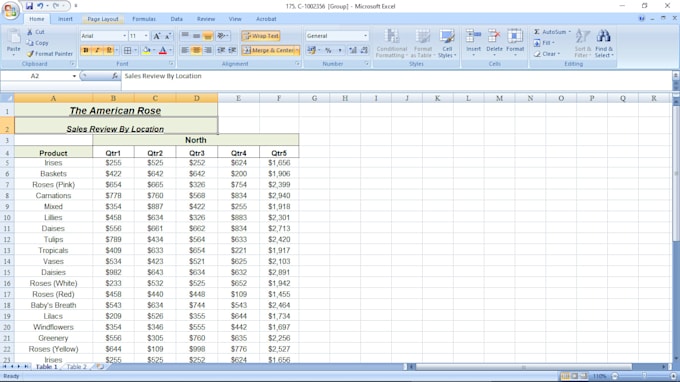Decrease font size with Shrink Font
The width and height of the screenshot is (680, 382).
click(x=168, y=36)
